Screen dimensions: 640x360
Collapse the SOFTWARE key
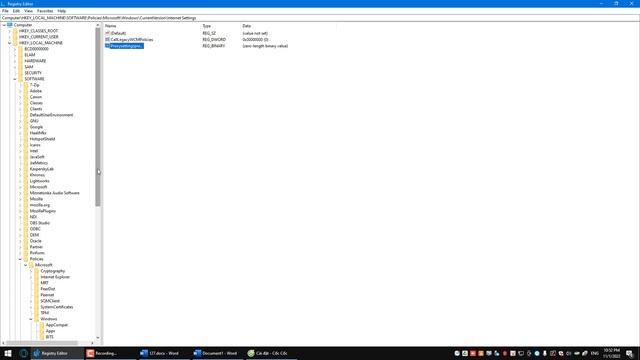[x=15, y=79]
